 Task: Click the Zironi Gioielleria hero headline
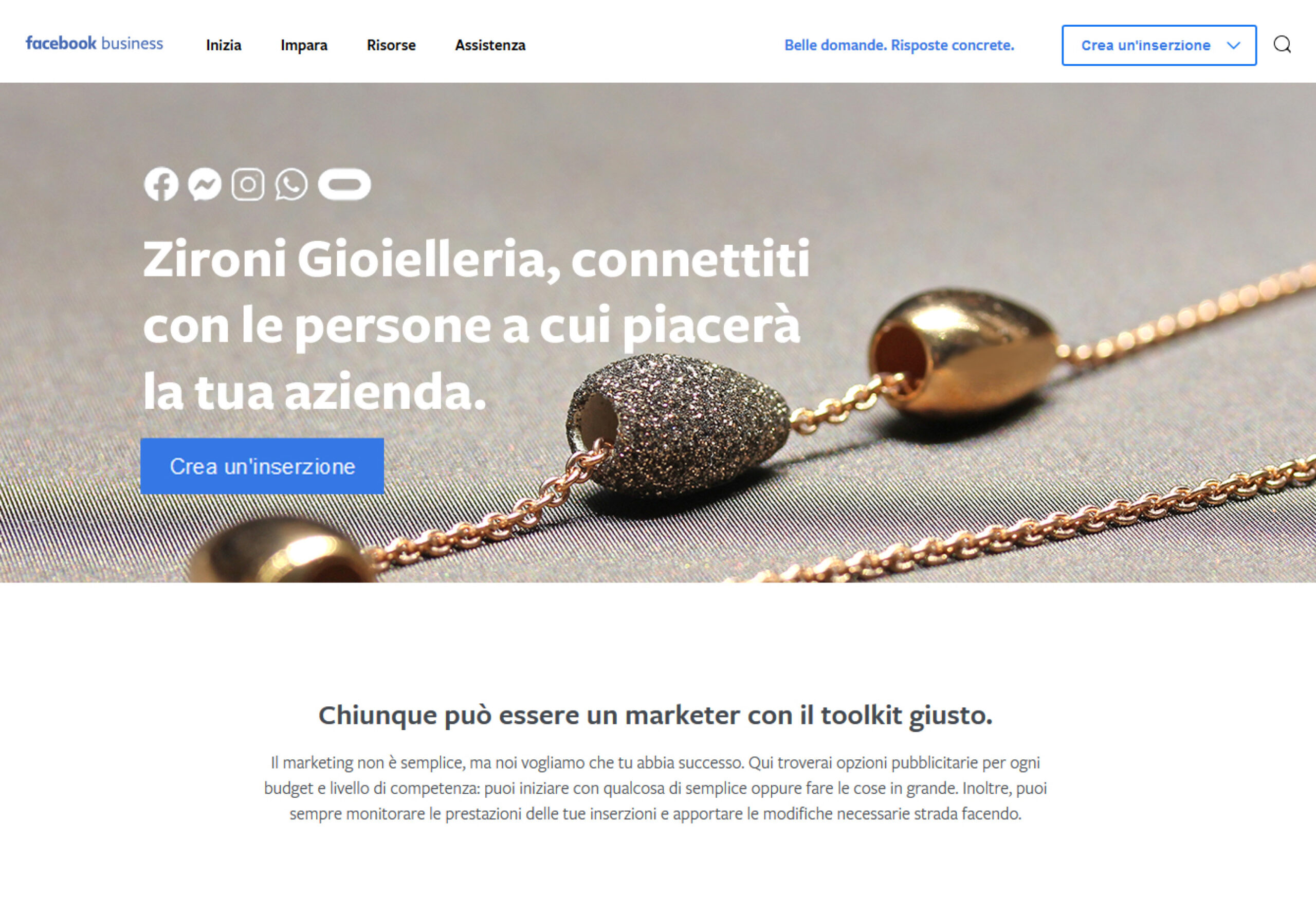[476, 325]
